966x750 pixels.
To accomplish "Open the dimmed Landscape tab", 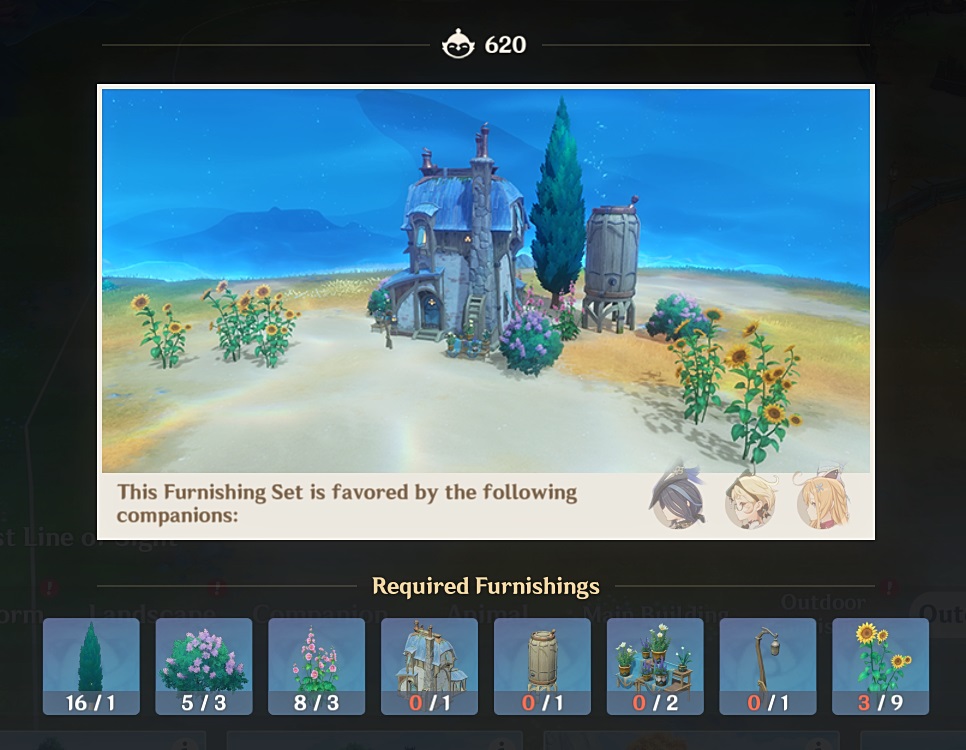I will click(x=152, y=613).
